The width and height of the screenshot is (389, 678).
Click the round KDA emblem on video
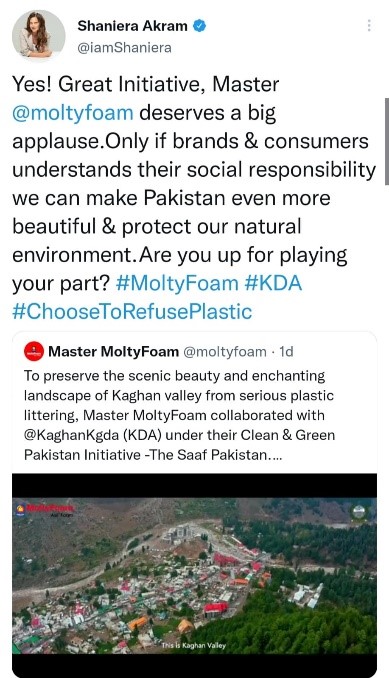point(358,513)
